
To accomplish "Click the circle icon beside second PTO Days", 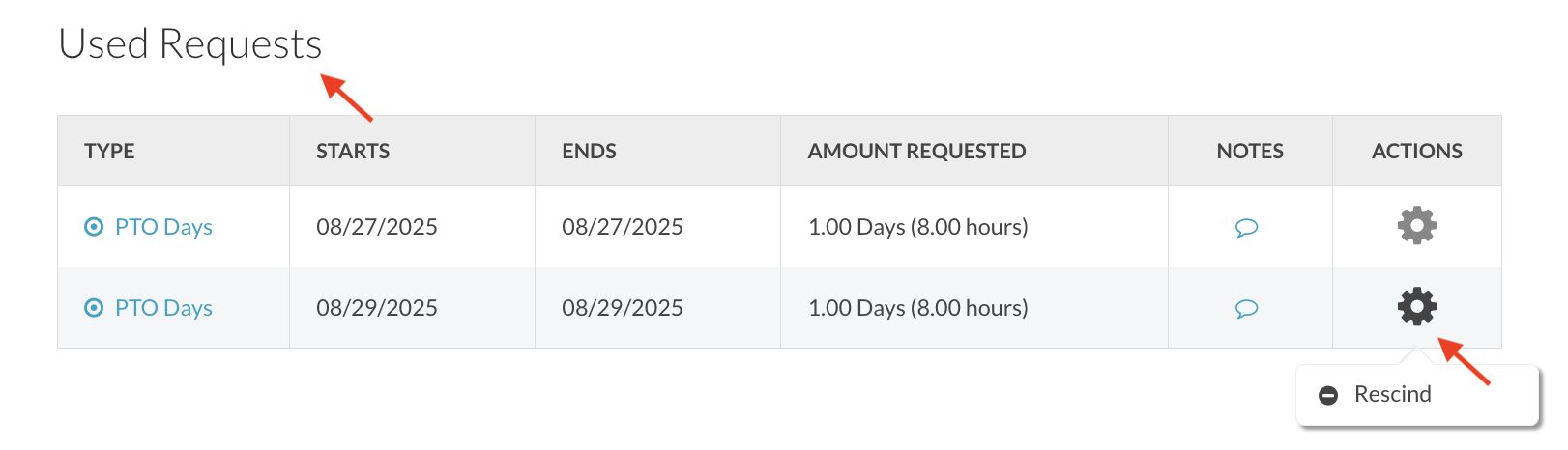I will coord(94,308).
